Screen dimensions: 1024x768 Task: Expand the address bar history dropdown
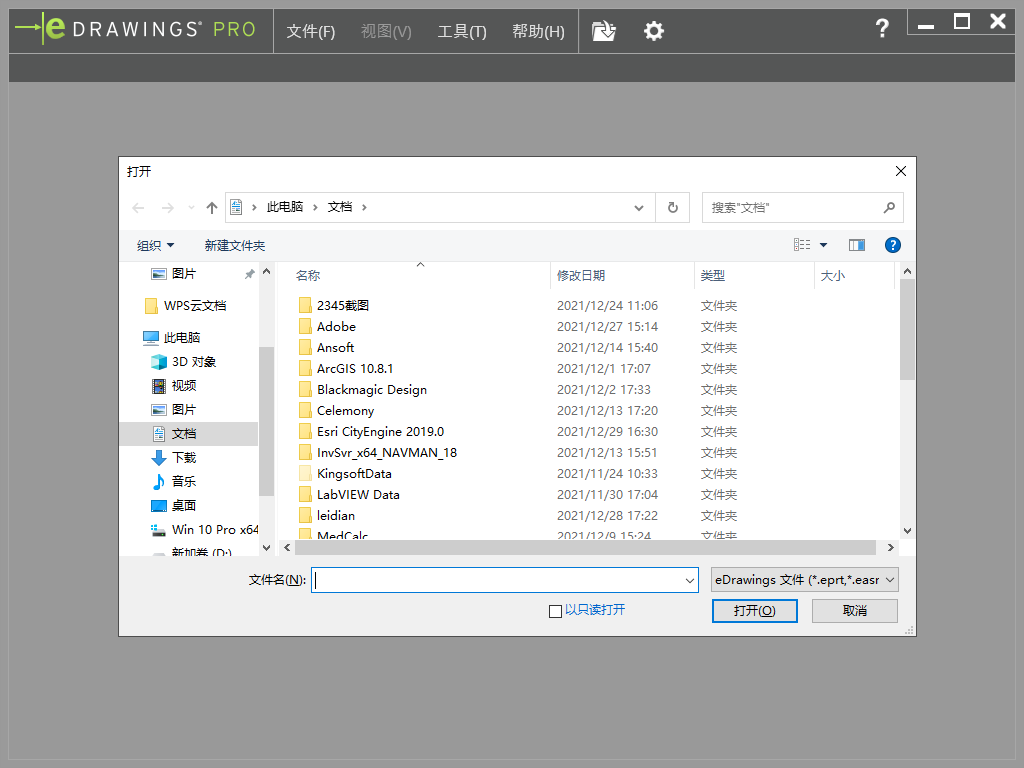639,208
